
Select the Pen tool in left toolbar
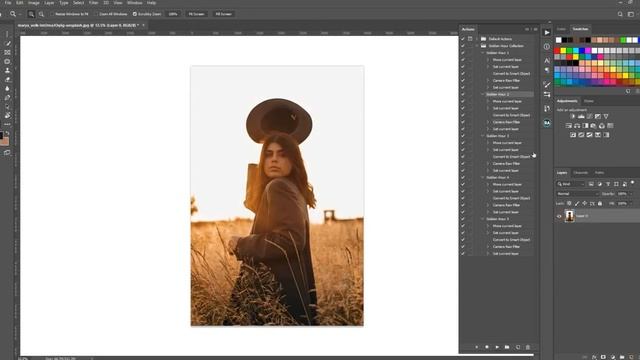[7, 98]
